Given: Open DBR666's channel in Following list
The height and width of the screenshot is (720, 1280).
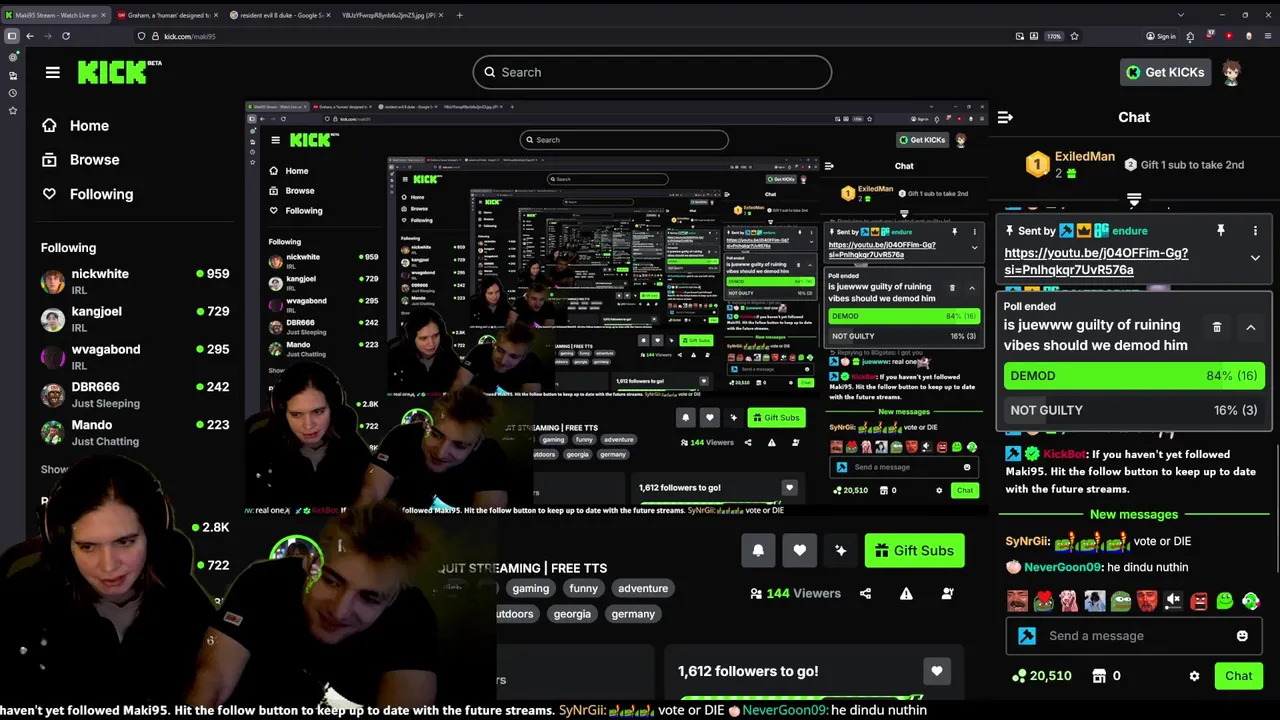Looking at the screenshot, I should tap(135, 394).
